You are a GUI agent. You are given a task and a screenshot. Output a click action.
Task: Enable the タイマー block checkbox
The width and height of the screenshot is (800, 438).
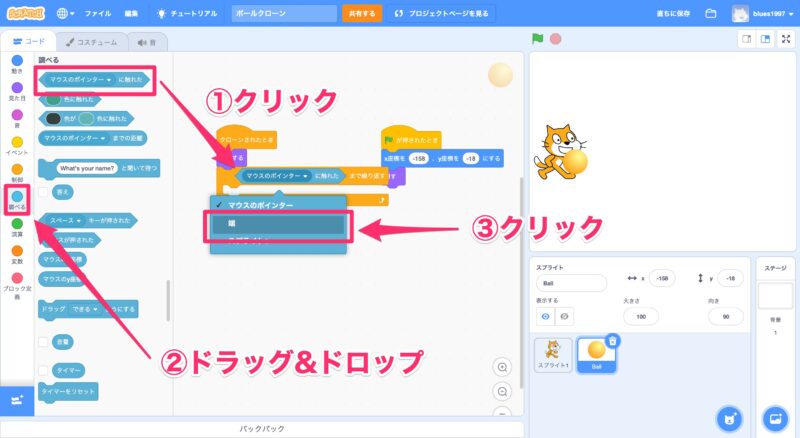(x=44, y=369)
